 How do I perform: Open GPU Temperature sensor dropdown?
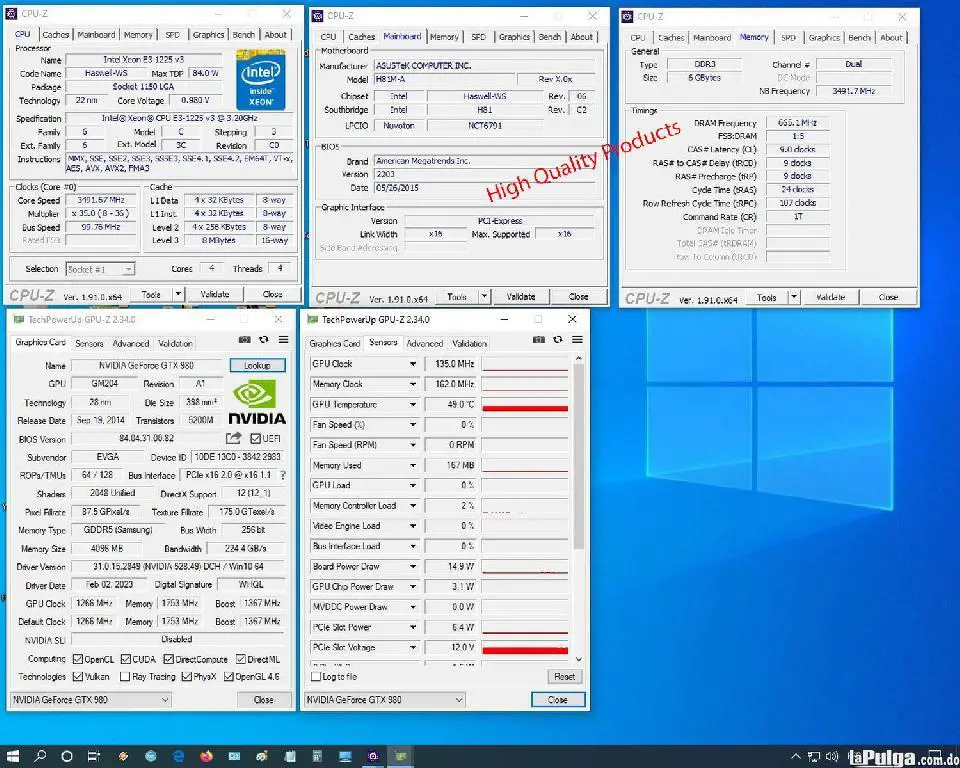[x=413, y=404]
